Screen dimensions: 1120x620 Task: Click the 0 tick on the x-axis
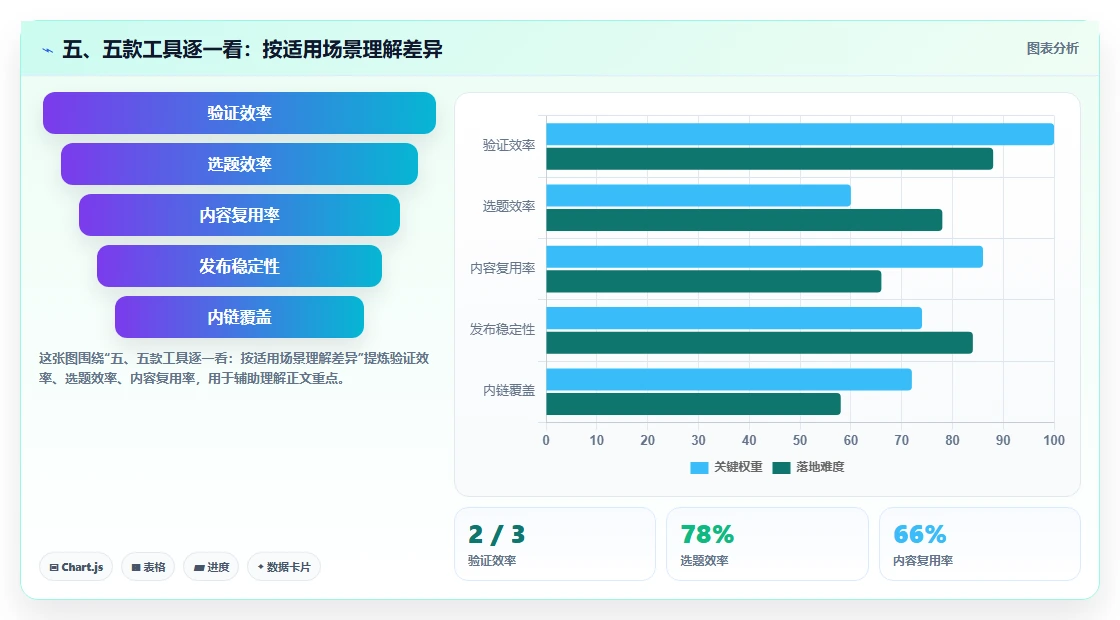pyautogui.click(x=546, y=441)
